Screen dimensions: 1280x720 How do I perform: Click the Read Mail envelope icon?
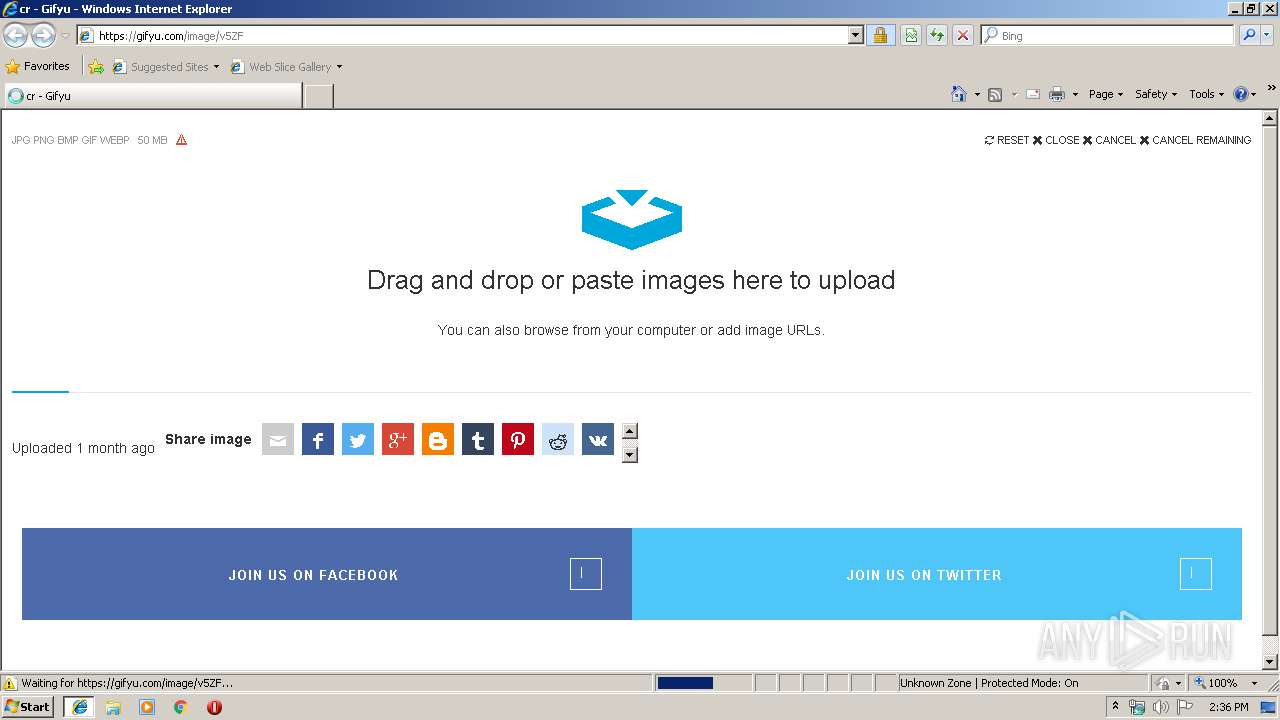[x=1033, y=94]
